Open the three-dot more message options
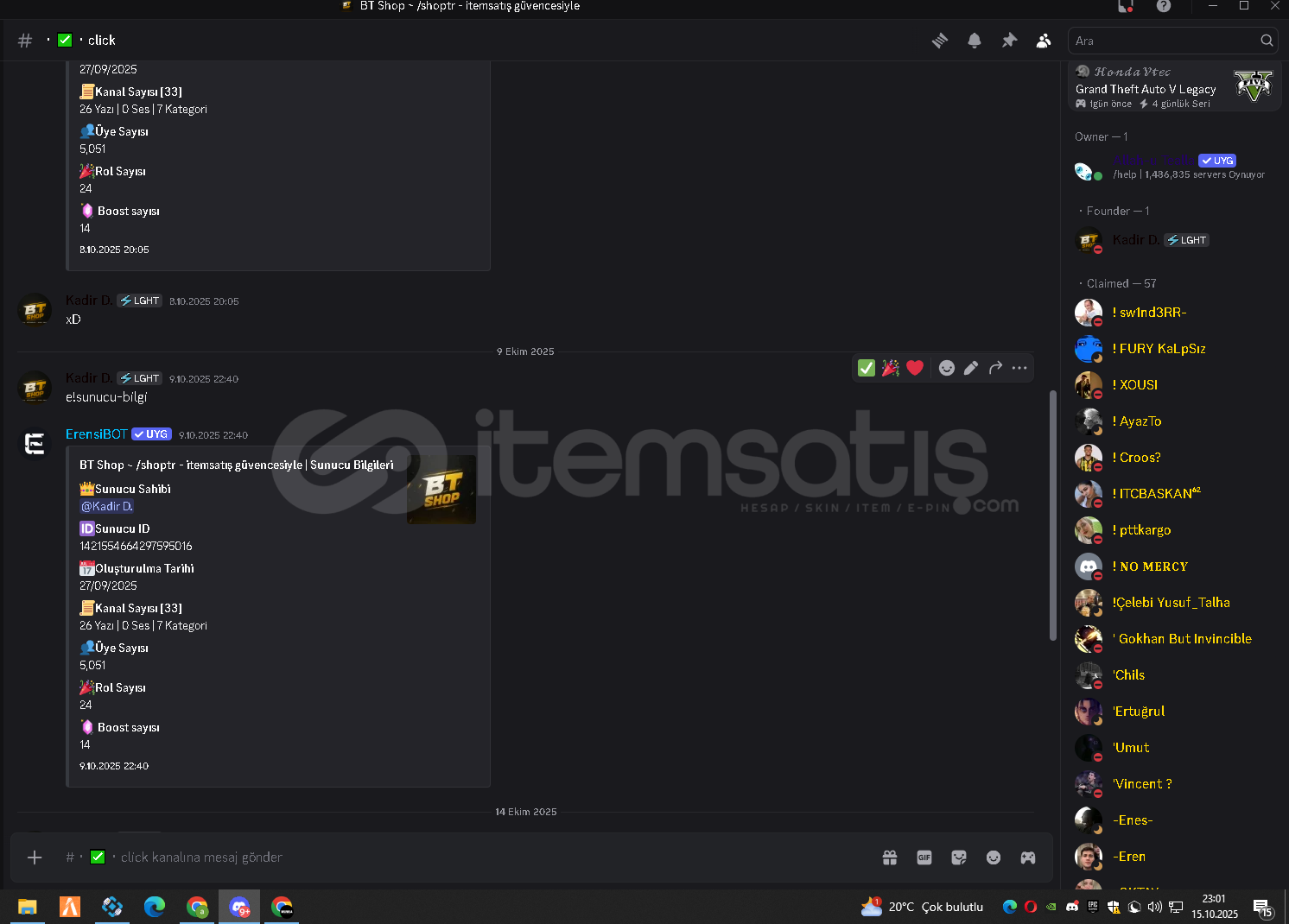1289x924 pixels. [x=1019, y=368]
